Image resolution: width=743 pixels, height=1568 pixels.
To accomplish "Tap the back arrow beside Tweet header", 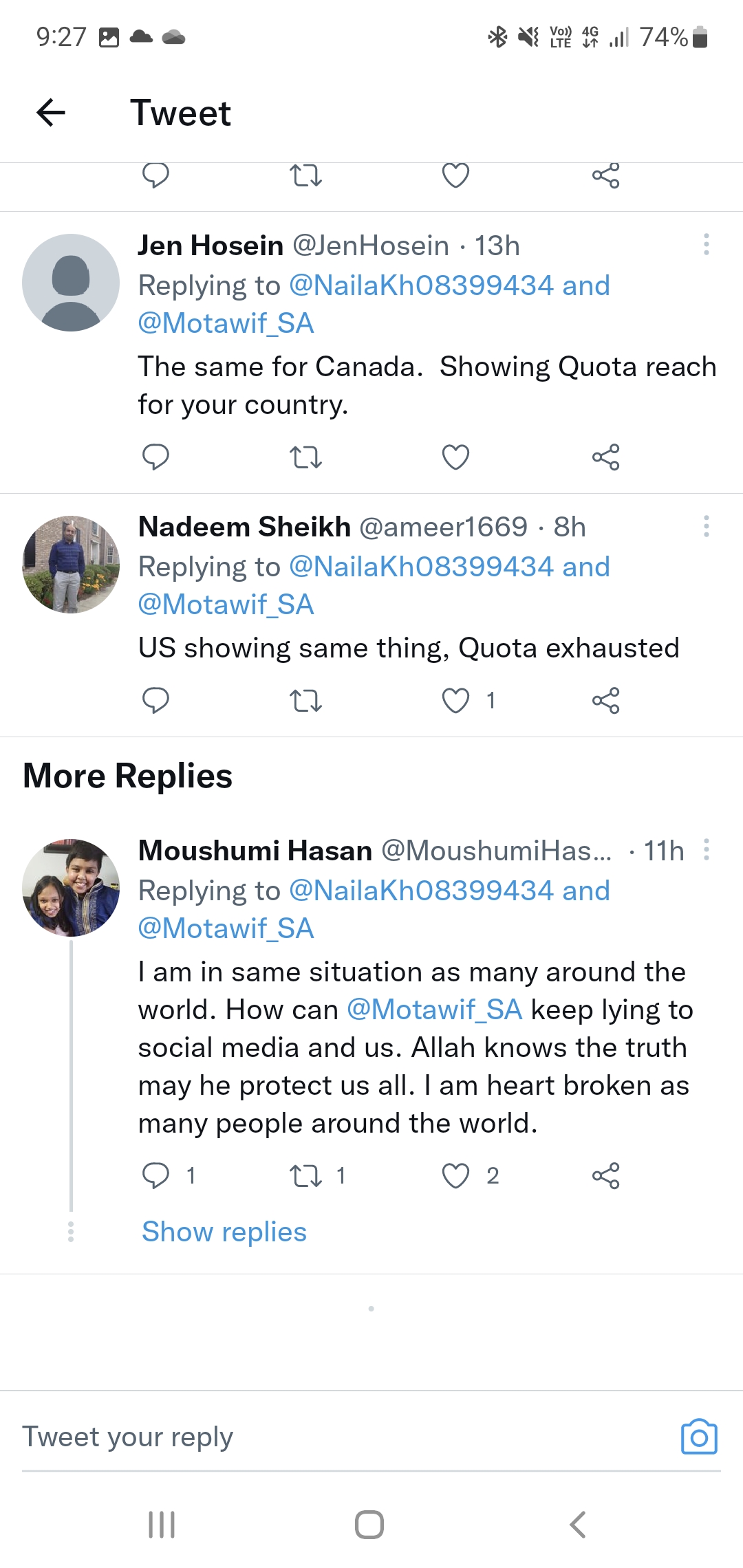I will pos(51,113).
